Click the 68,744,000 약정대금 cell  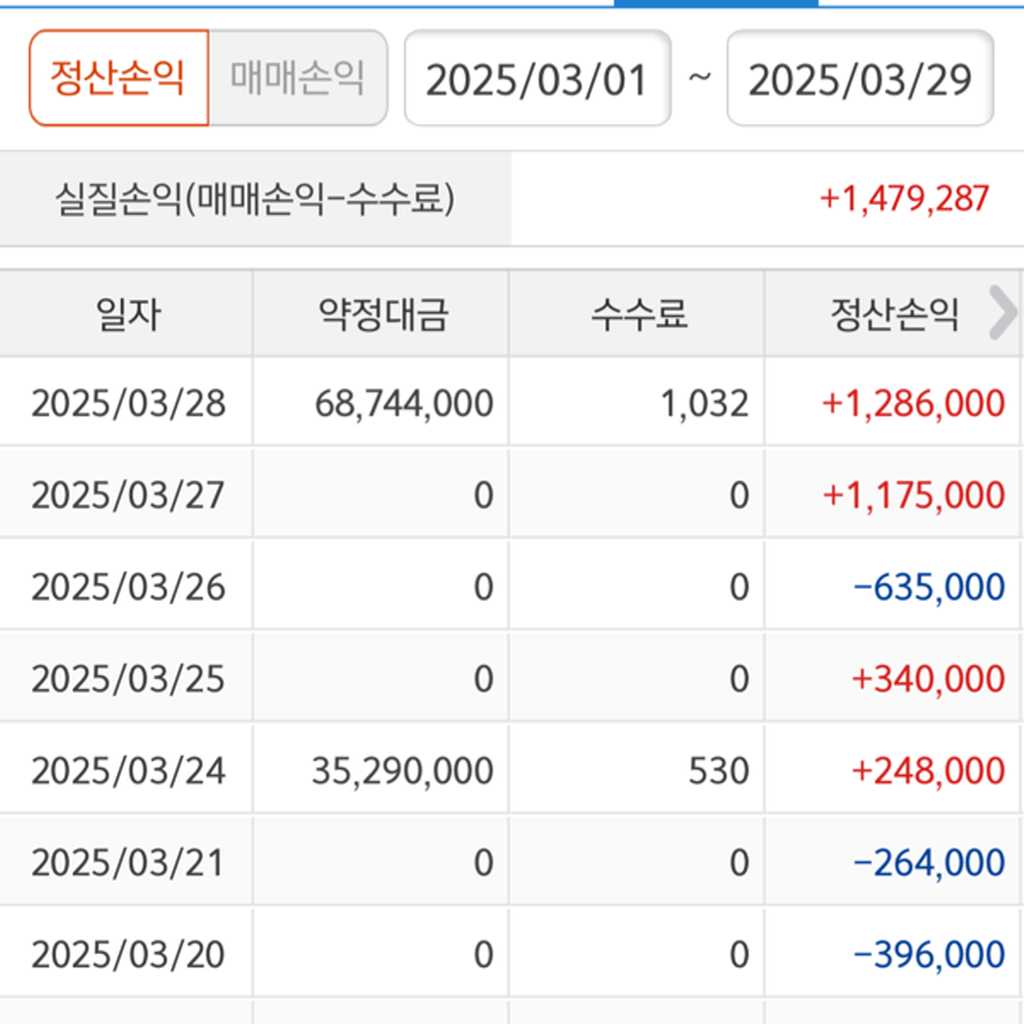(x=403, y=403)
